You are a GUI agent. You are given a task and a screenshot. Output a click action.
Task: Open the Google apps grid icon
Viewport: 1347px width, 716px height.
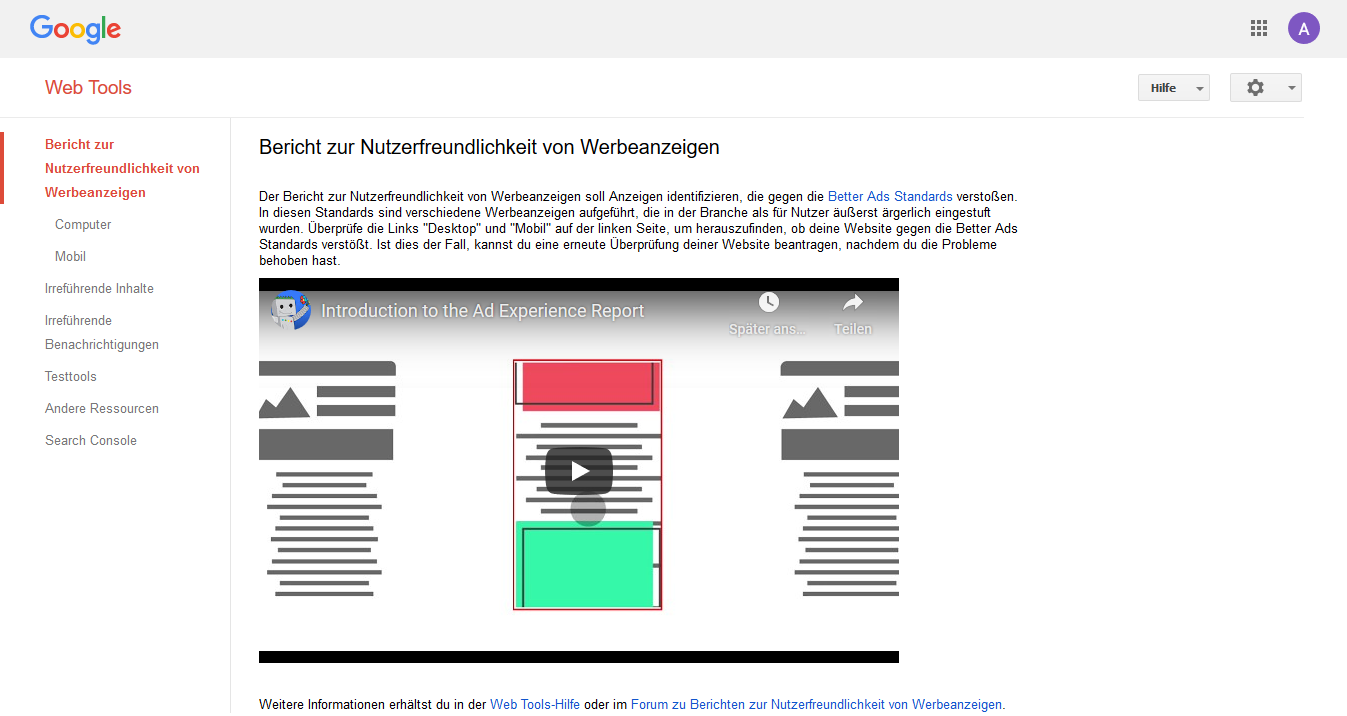click(x=1259, y=28)
